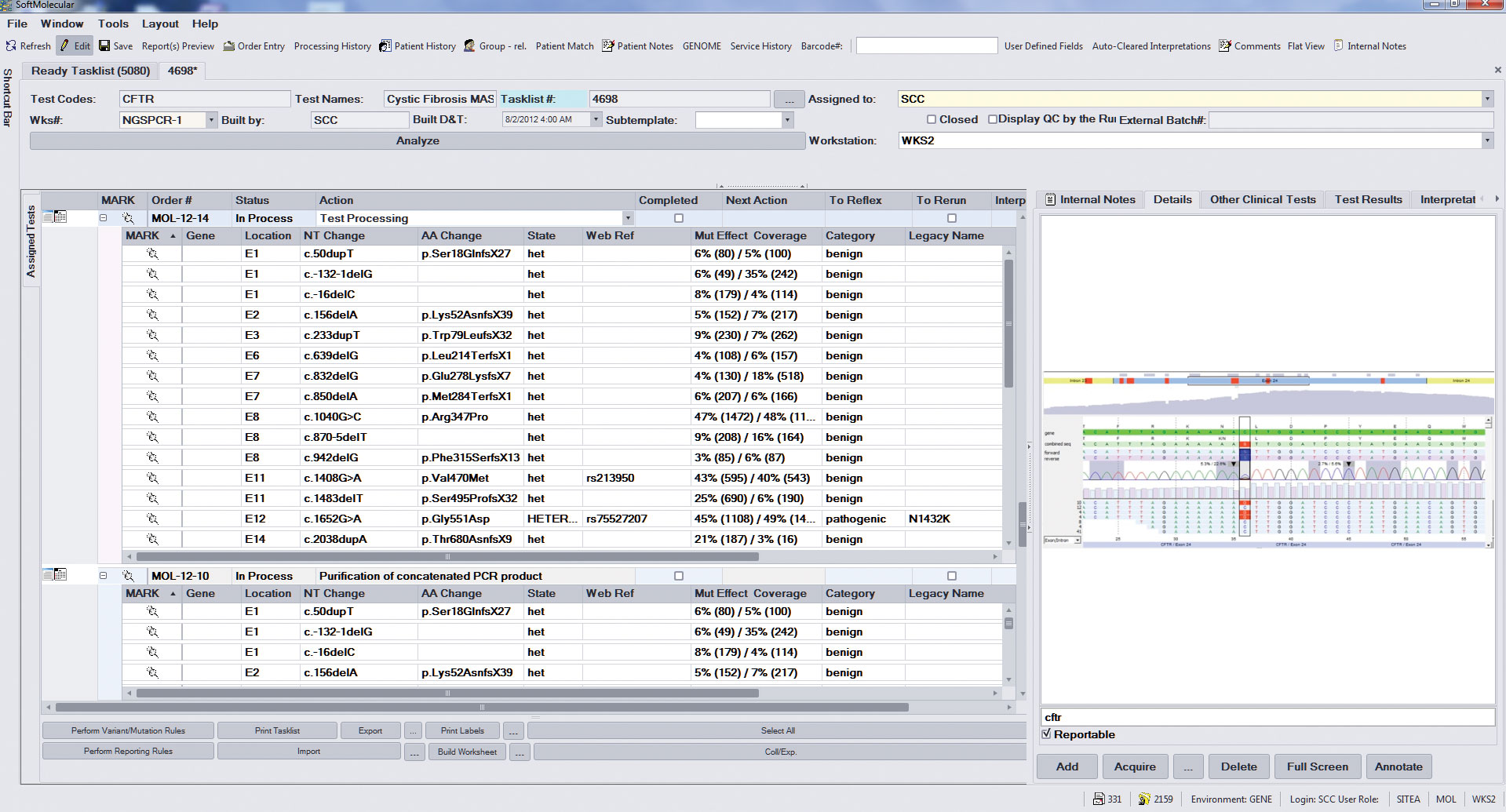Toggle the Closed checkbox
The width and height of the screenshot is (1506, 812).
(x=932, y=119)
